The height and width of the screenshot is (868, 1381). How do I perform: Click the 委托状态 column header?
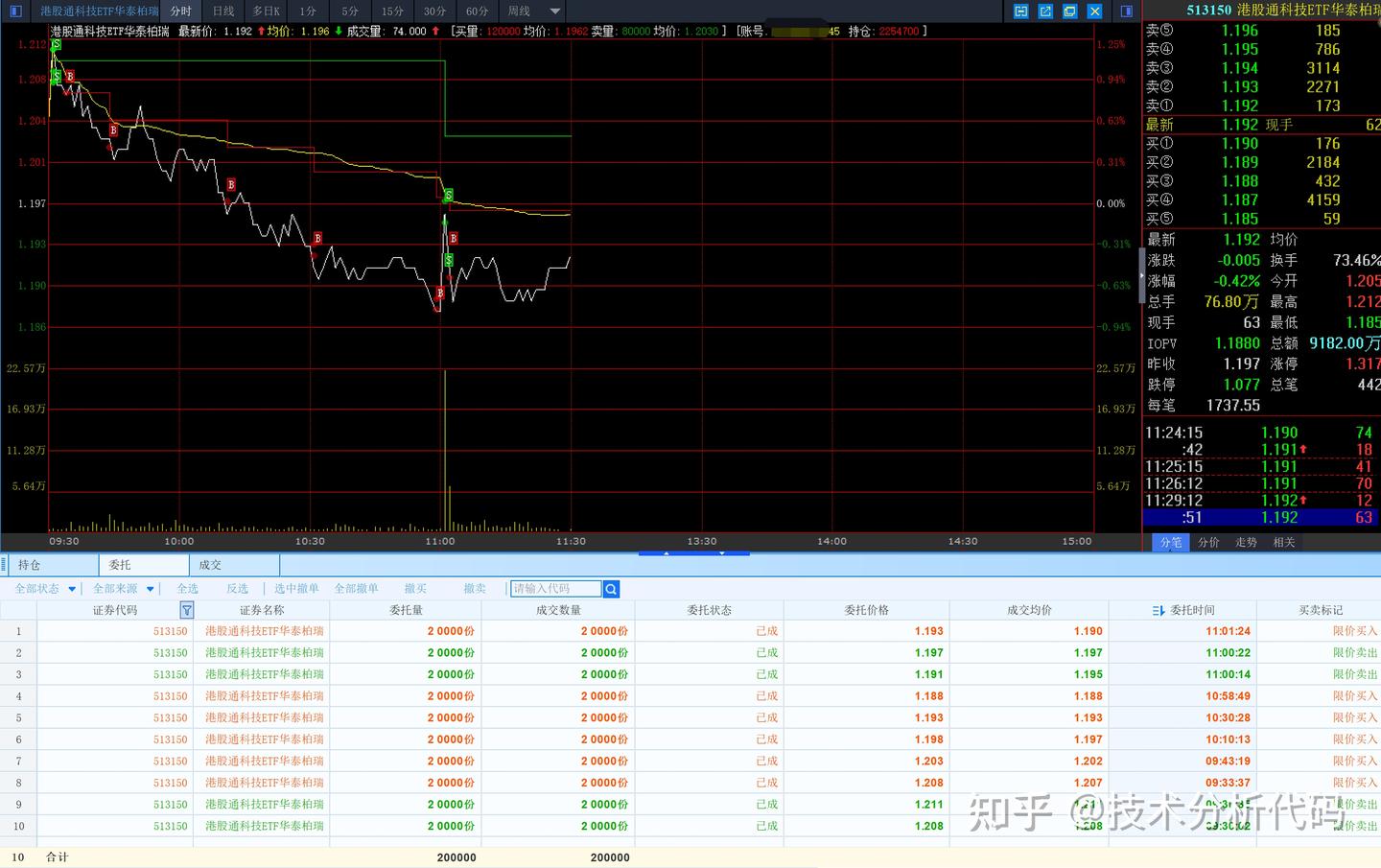(709, 610)
